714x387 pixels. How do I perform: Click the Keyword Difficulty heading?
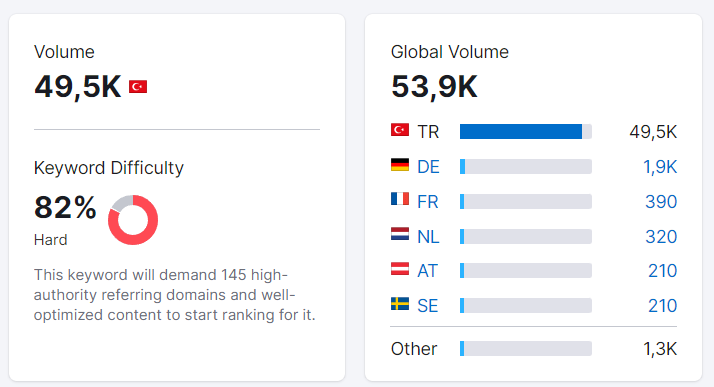109,168
